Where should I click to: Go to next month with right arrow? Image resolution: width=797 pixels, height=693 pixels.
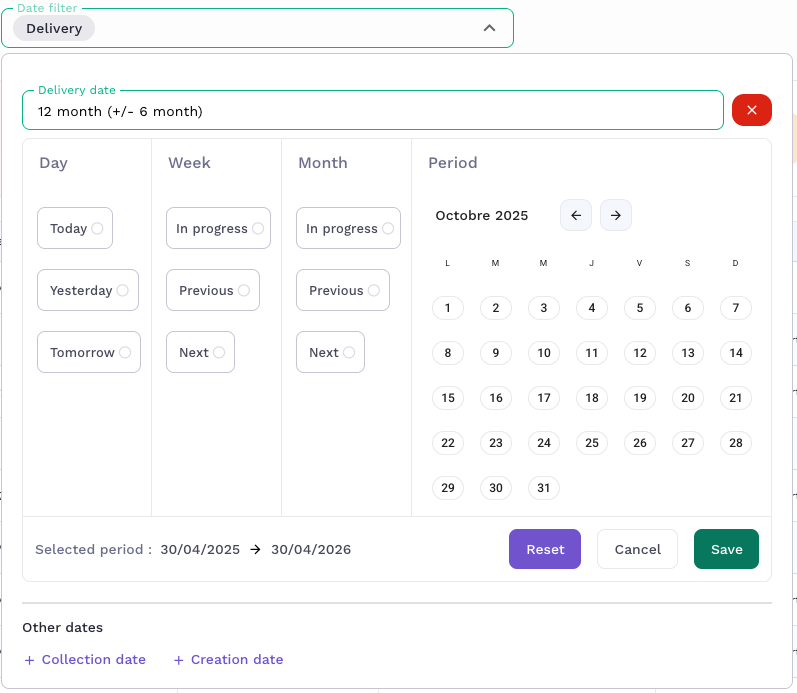tap(616, 215)
